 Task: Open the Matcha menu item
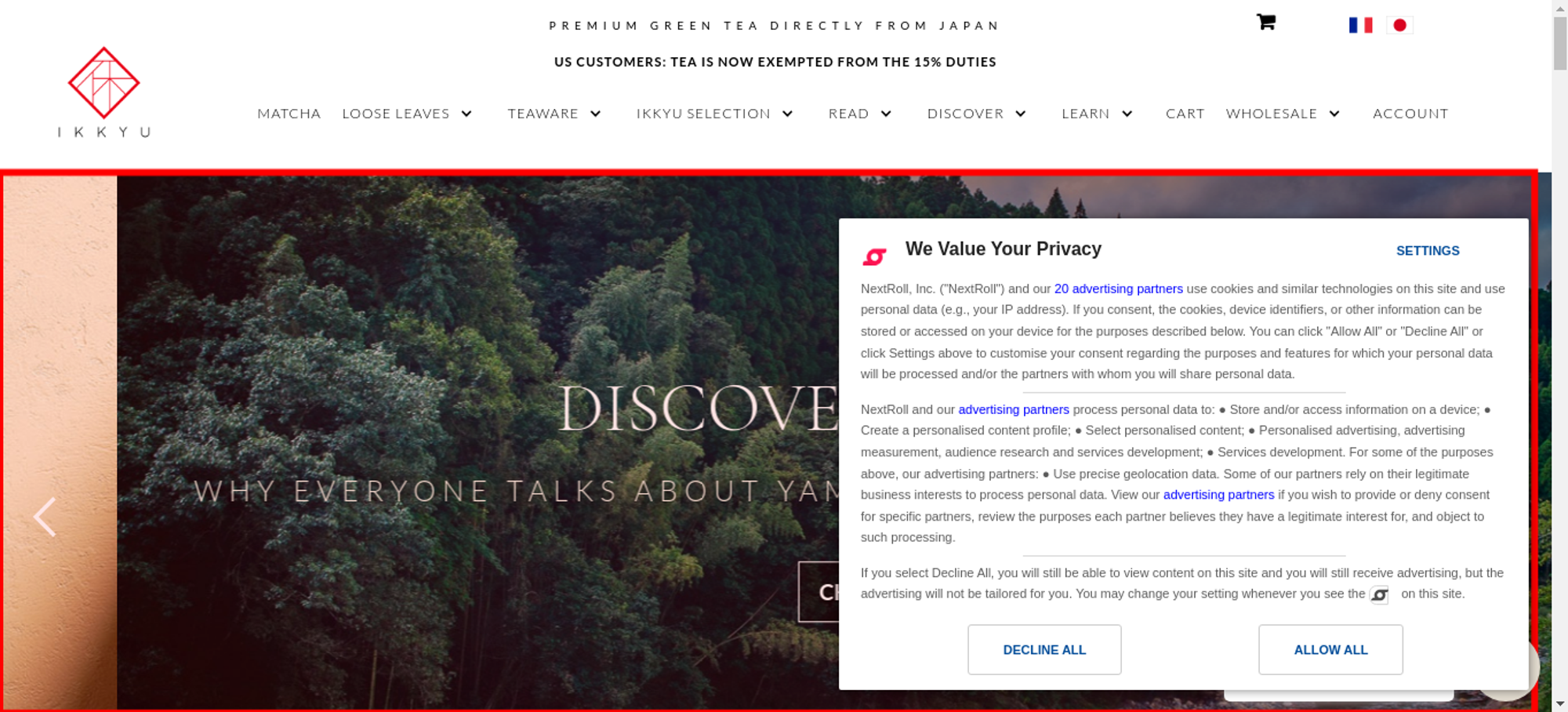pyautogui.click(x=289, y=114)
